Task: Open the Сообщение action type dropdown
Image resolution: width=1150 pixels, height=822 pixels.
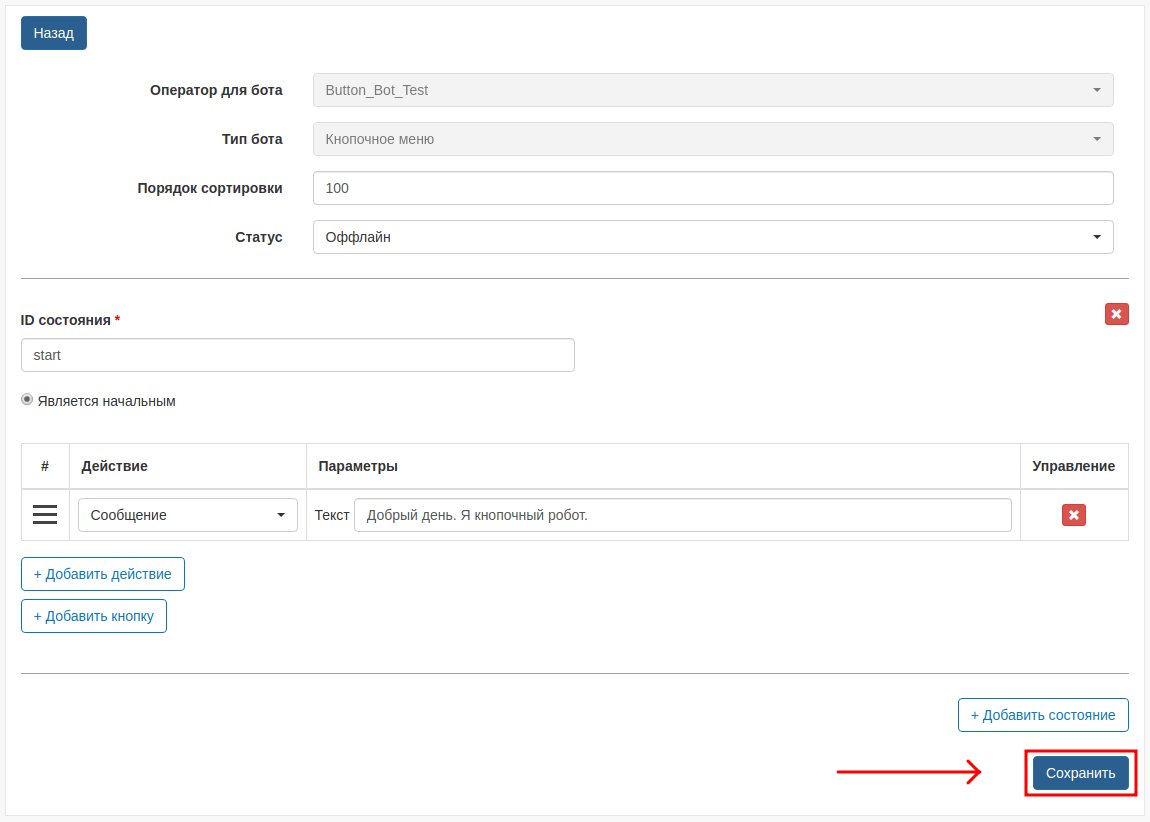Action: [x=187, y=515]
